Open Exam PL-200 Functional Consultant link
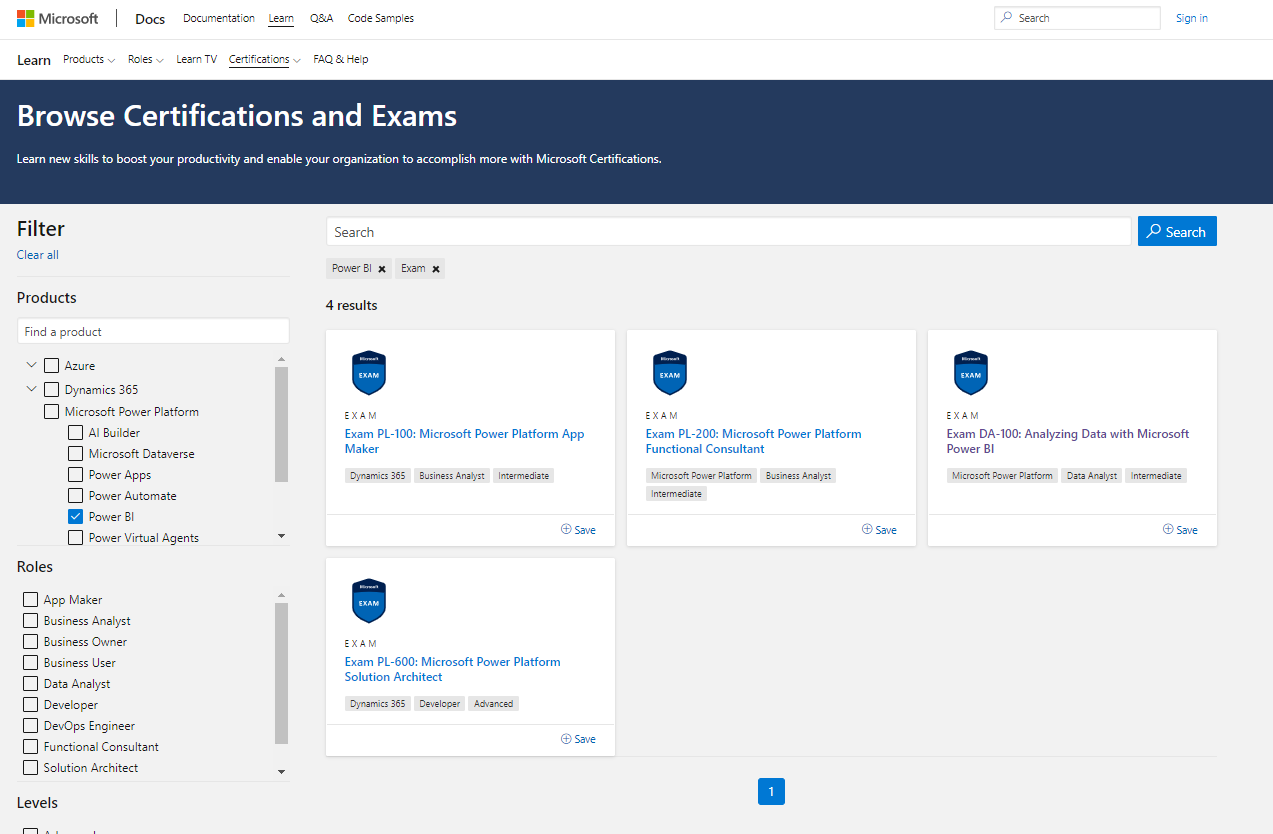This screenshot has height=834, width=1273. coord(754,441)
